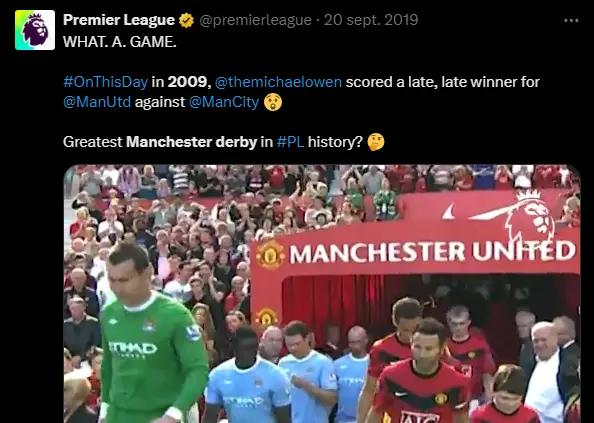Click the astonished face emoji
This screenshot has height=423, width=594.
coord(273,102)
